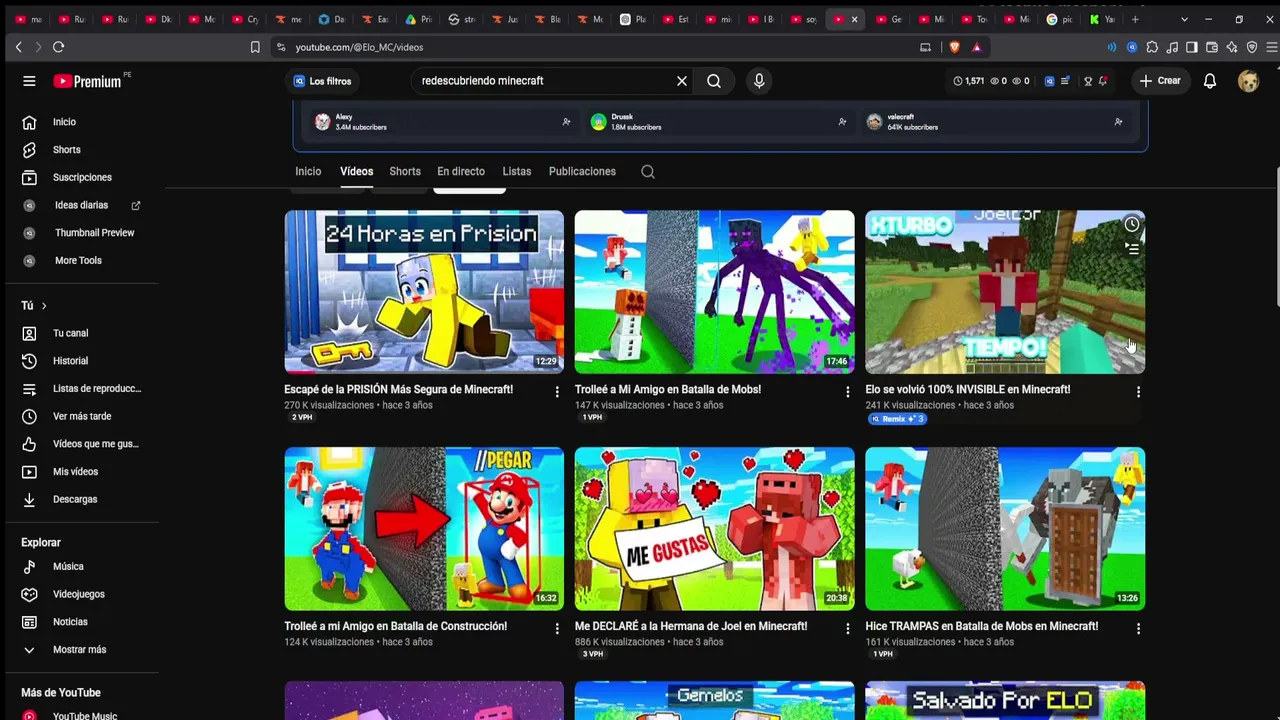Open options for 'Me DECLARÉ a la Hermana de Joel'
Viewport: 1280px width, 720px height.
pos(848,629)
